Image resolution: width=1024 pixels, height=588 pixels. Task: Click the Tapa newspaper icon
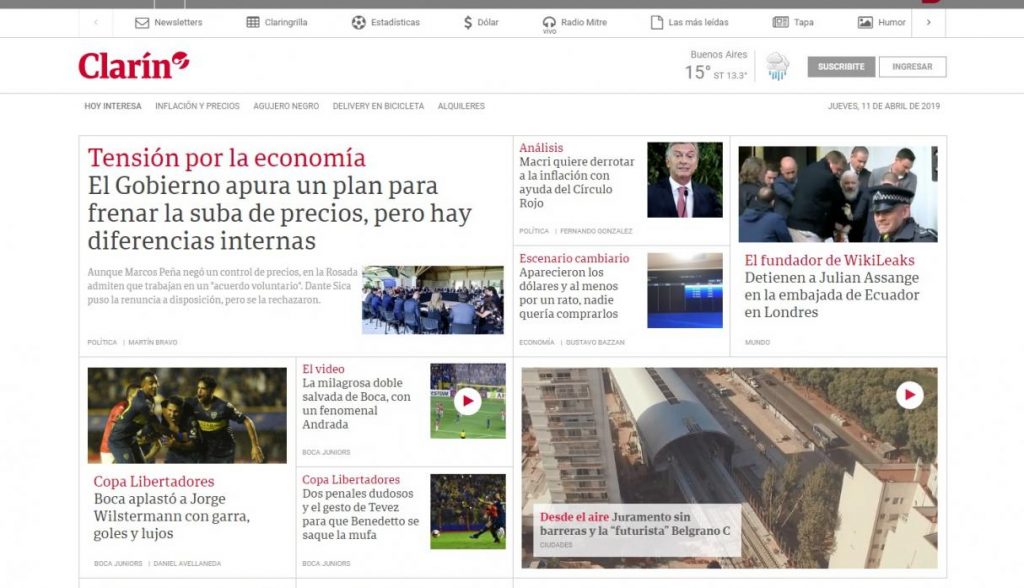[x=780, y=22]
